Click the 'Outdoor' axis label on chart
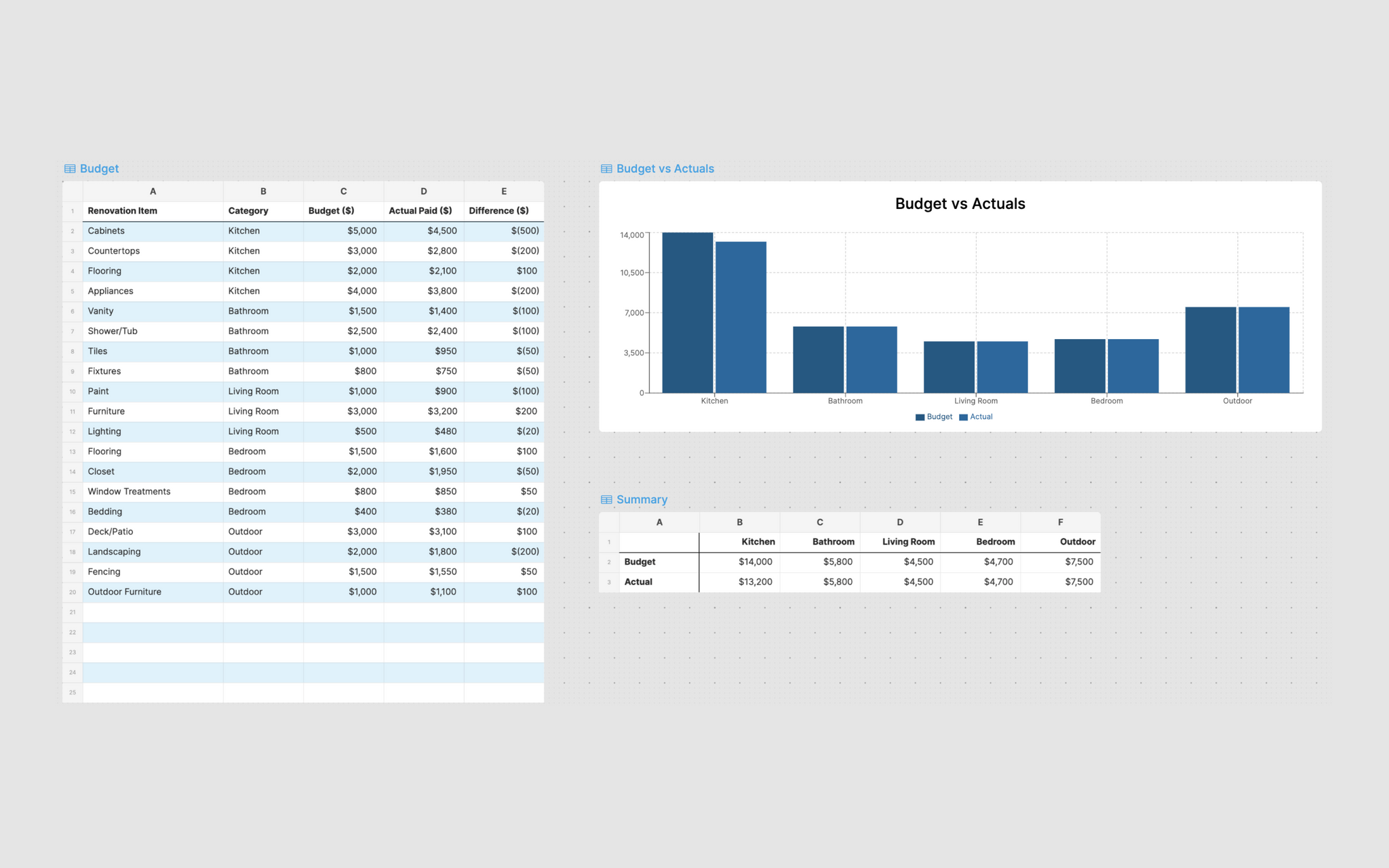 tap(1237, 401)
